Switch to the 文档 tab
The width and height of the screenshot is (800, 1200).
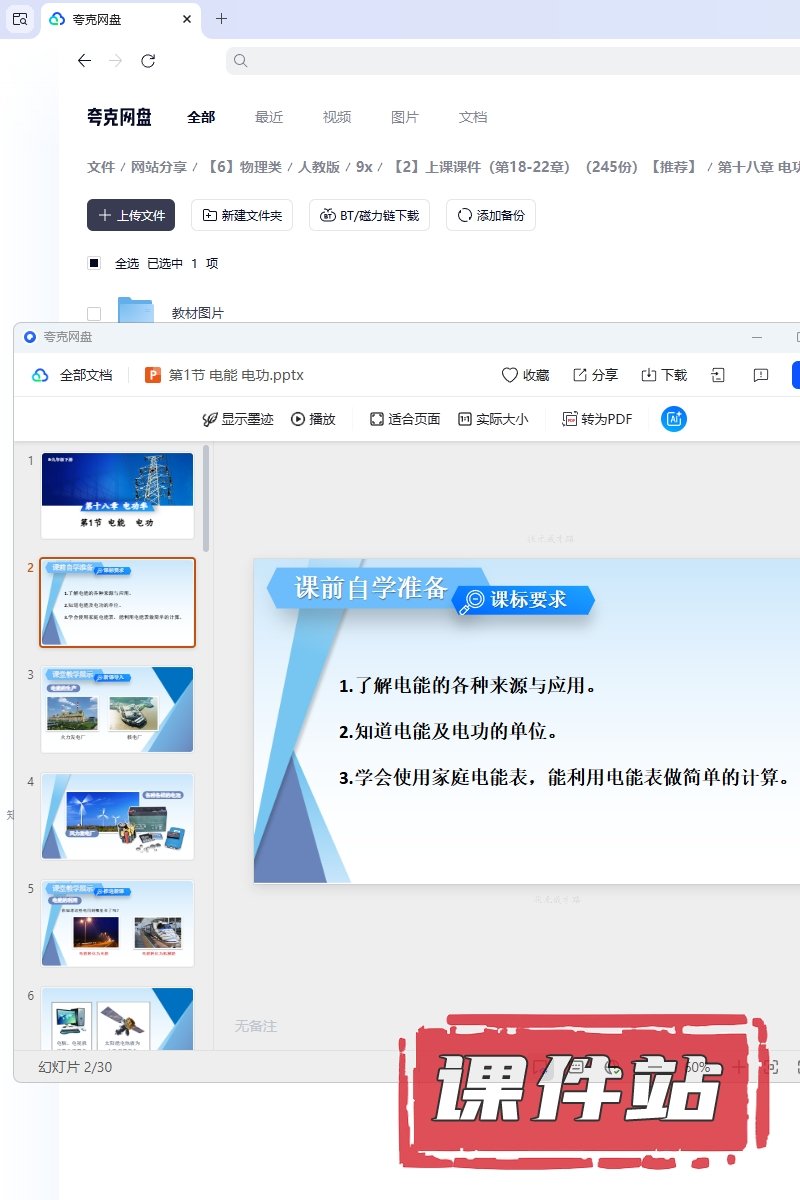(x=473, y=117)
